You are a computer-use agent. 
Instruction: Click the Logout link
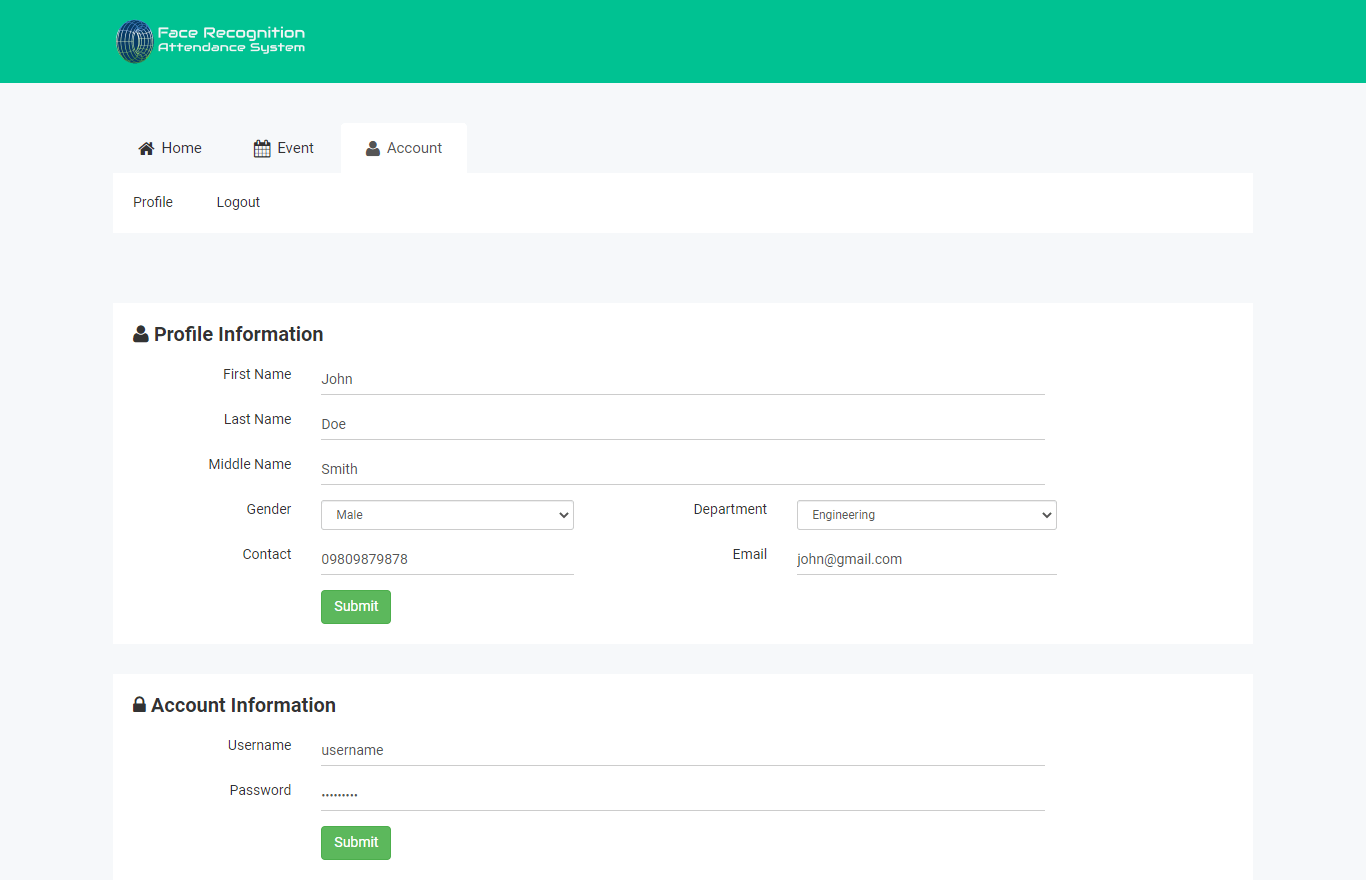[x=238, y=202]
